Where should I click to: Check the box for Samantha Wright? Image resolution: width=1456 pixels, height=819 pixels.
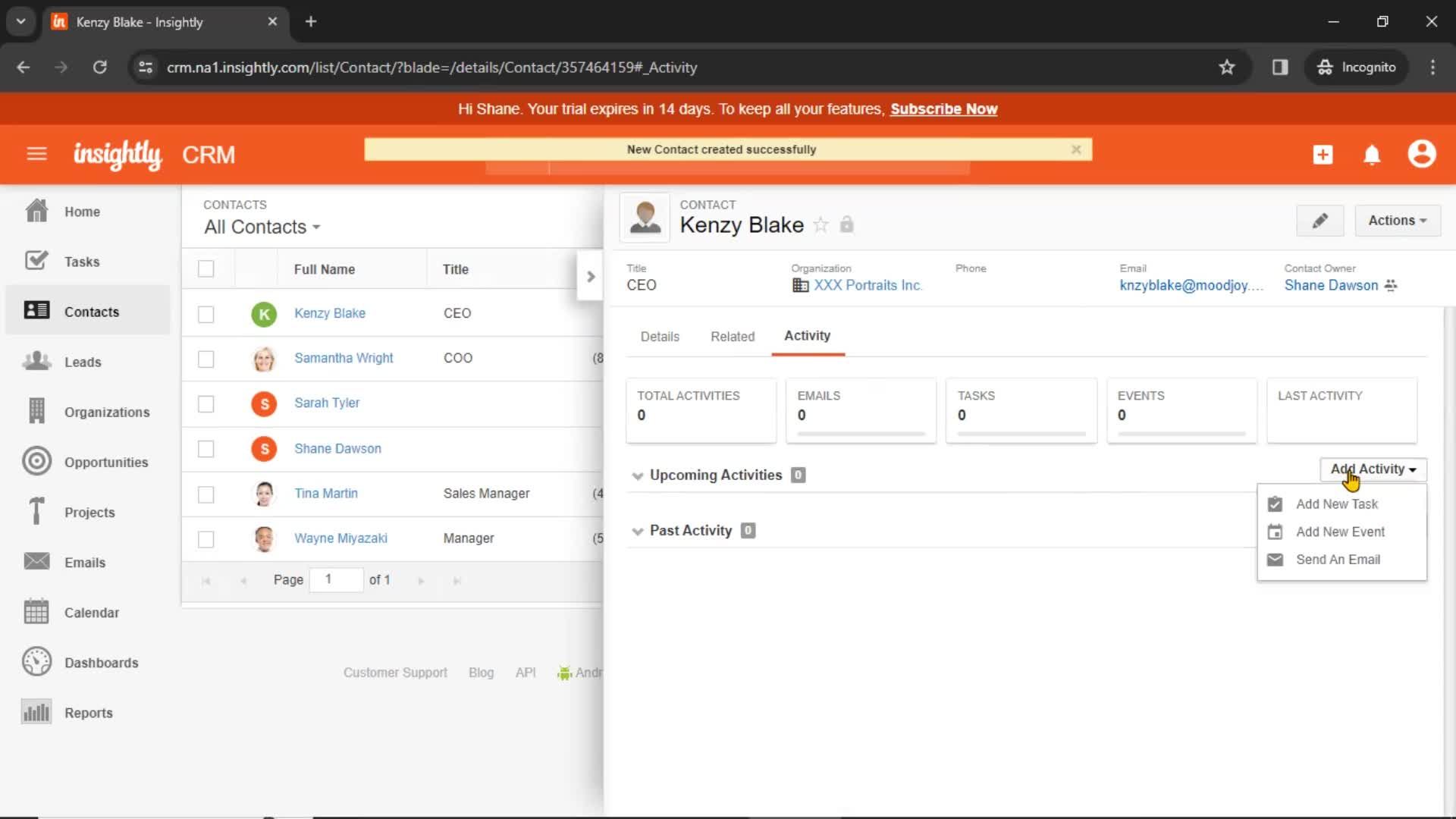pos(206,359)
